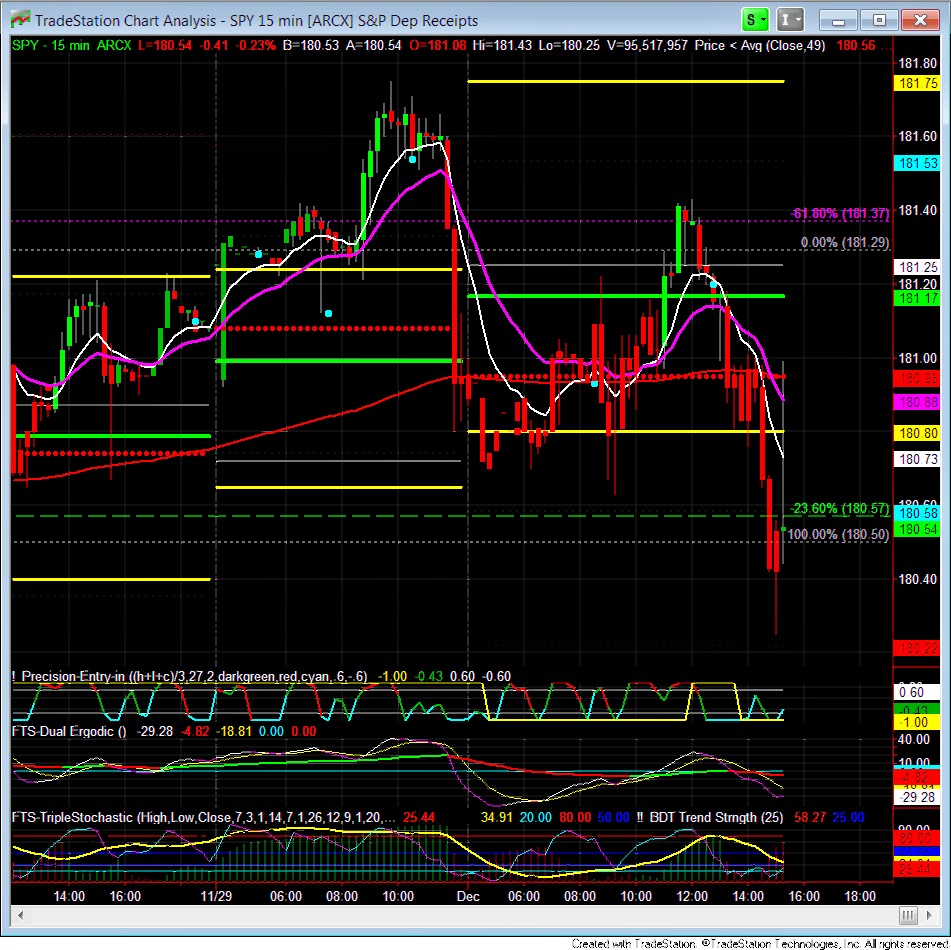This screenshot has height=950, width=951.
Task: Click the horizontal scrollbar left arrow
Action: [x=20, y=915]
